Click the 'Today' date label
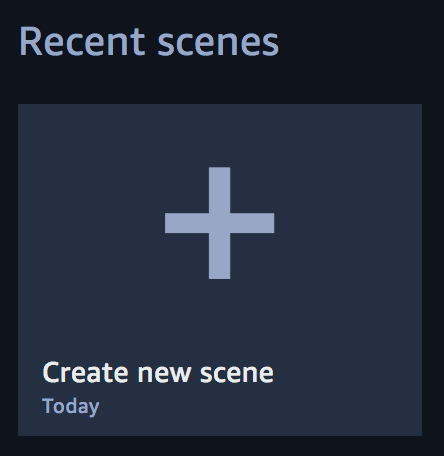 pyautogui.click(x=71, y=407)
